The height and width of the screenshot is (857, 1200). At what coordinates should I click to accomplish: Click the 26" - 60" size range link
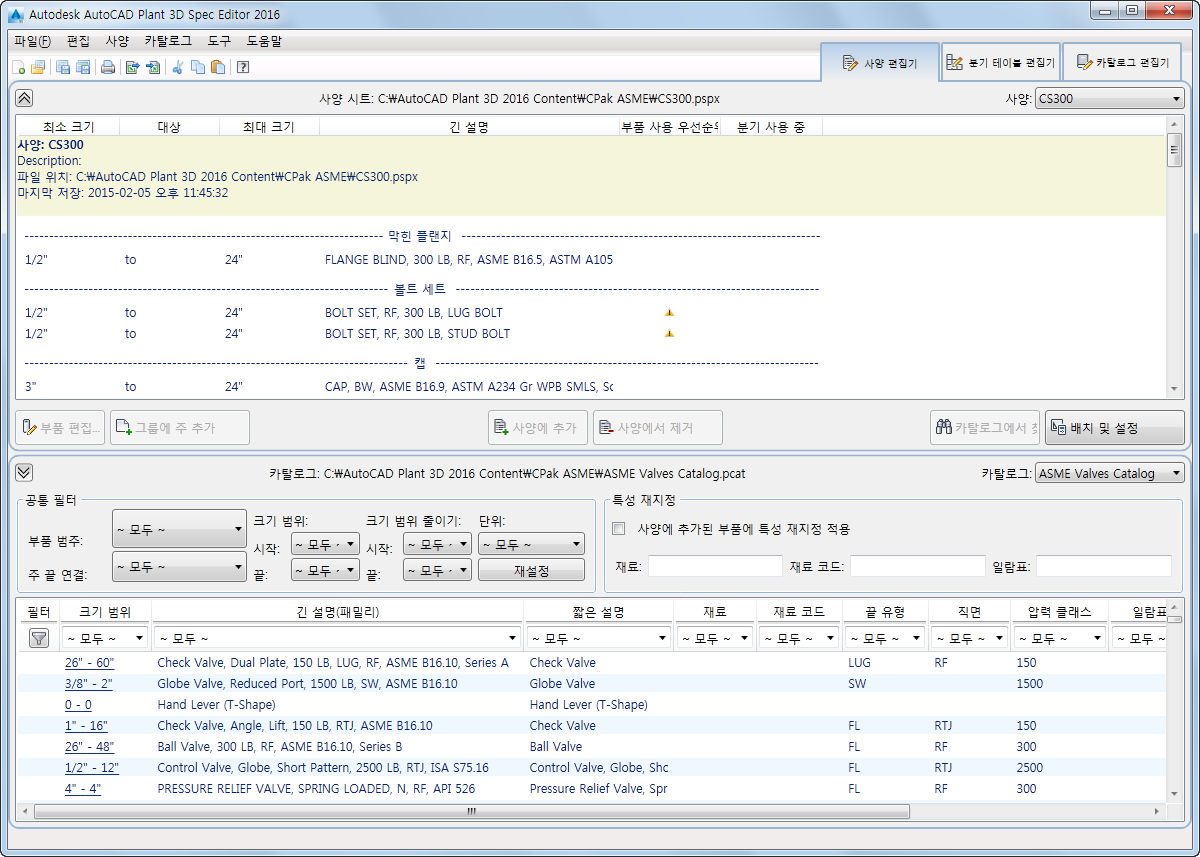pyautogui.click(x=90, y=663)
